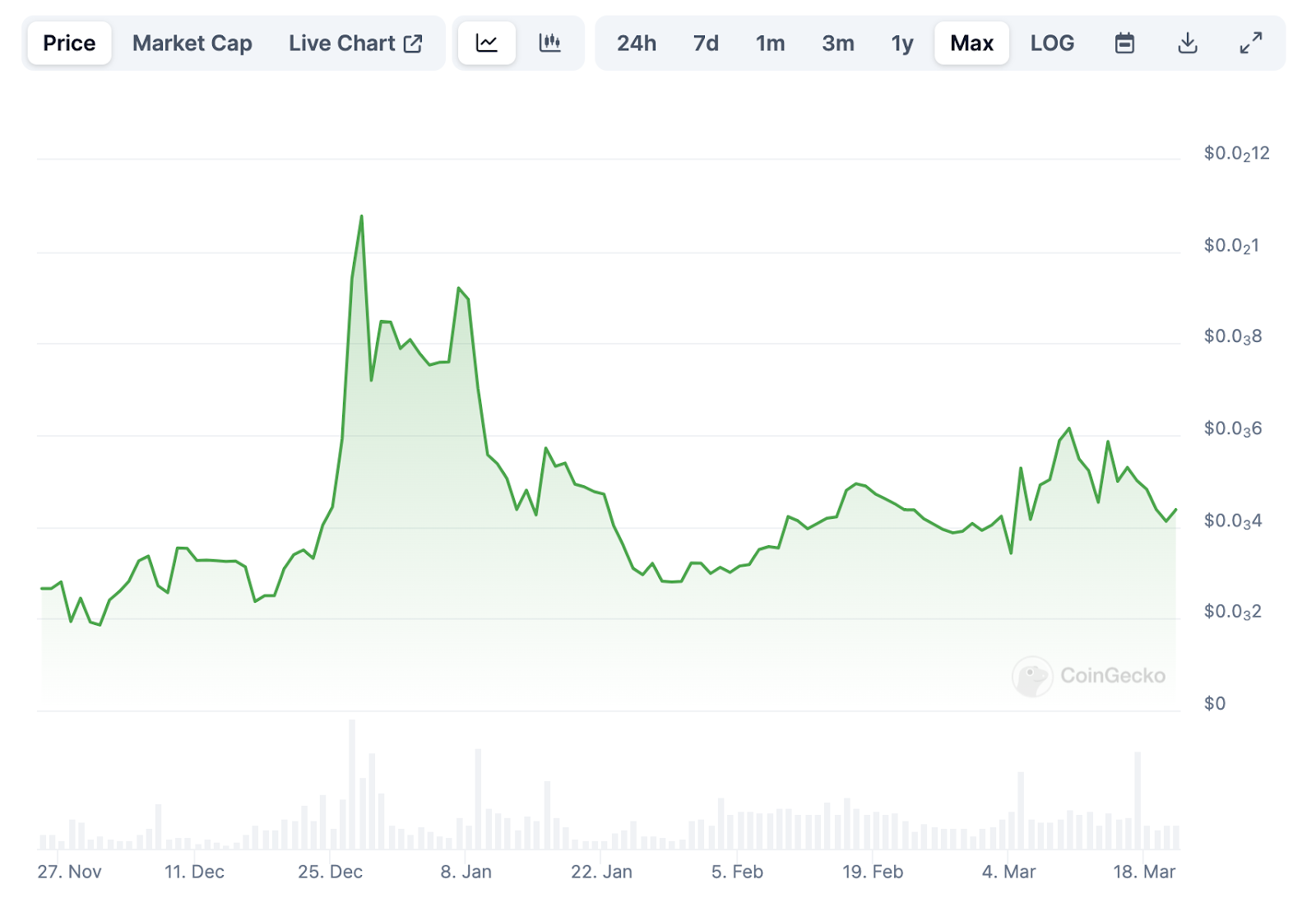Set time range to 1m
The width and height of the screenshot is (1316, 898).
click(771, 43)
